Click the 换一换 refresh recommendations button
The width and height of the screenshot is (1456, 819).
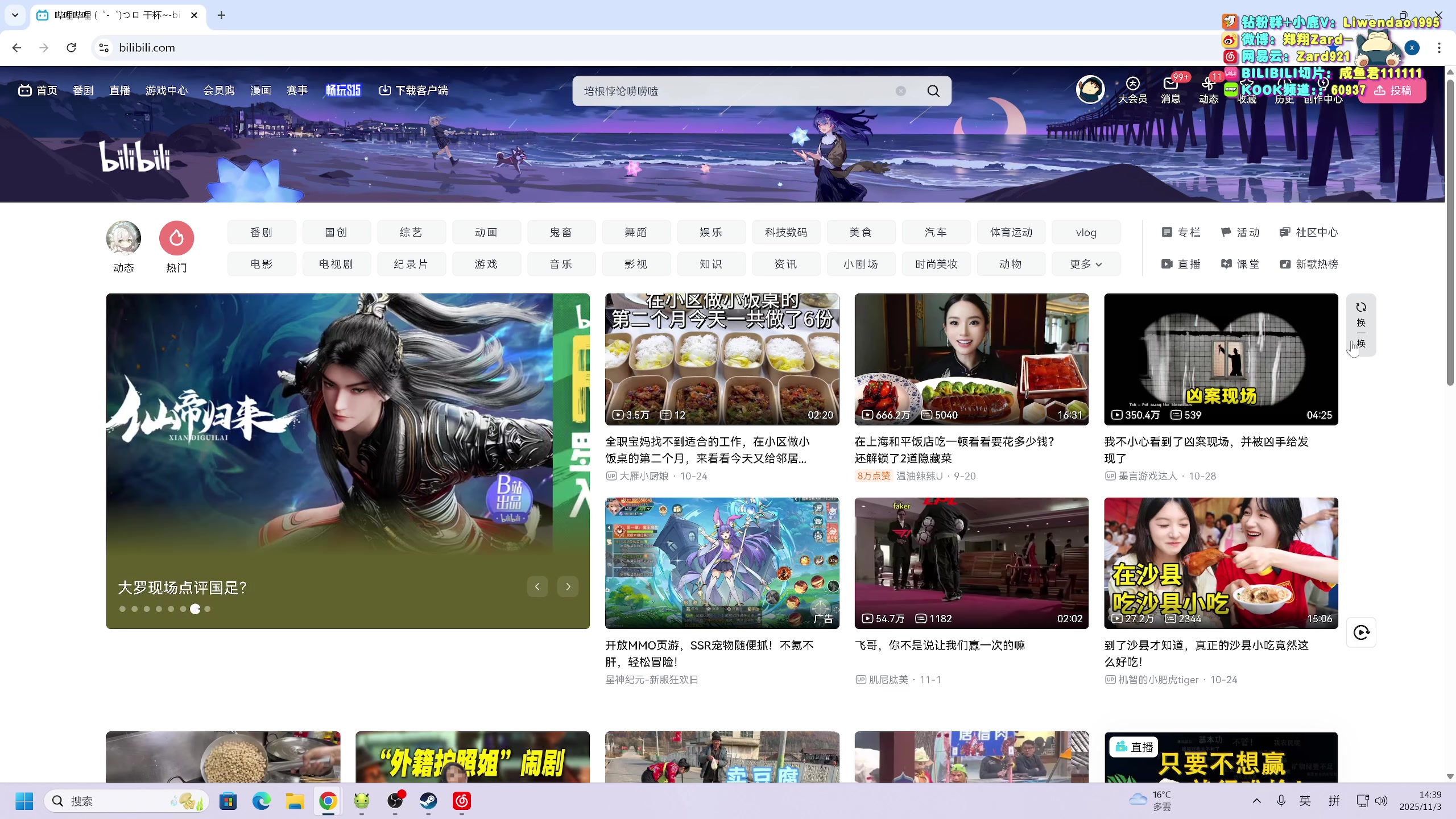tap(1361, 325)
